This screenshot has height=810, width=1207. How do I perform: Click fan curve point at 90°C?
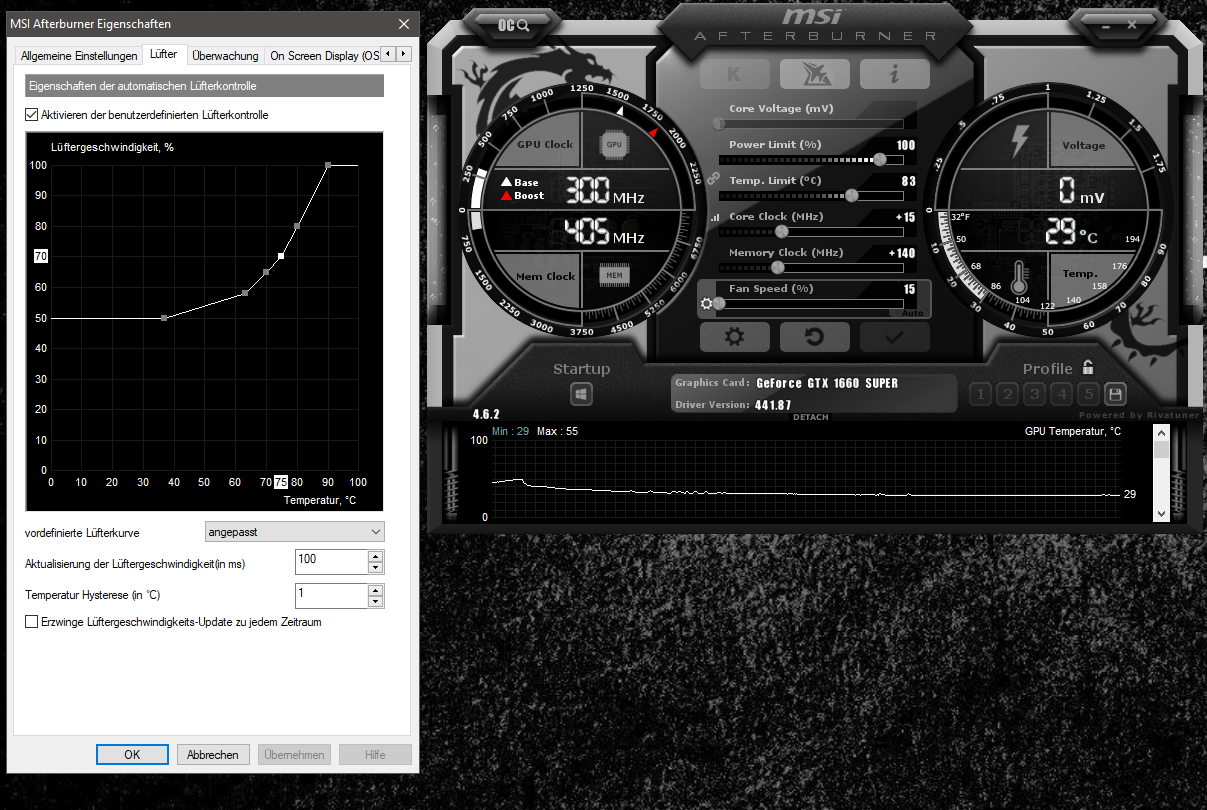[x=327, y=164]
